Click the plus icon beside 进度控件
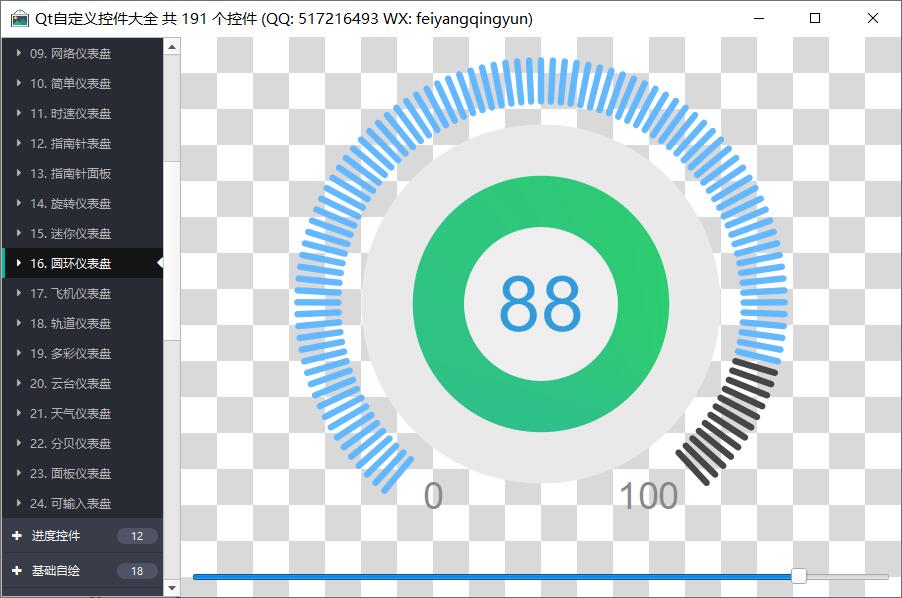Image resolution: width=902 pixels, height=598 pixels. (x=17, y=536)
